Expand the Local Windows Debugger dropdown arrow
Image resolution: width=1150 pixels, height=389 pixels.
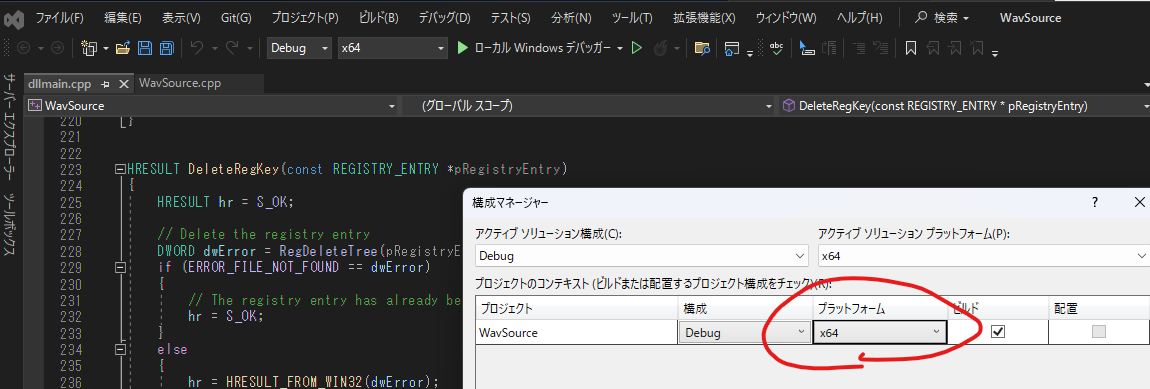point(620,48)
